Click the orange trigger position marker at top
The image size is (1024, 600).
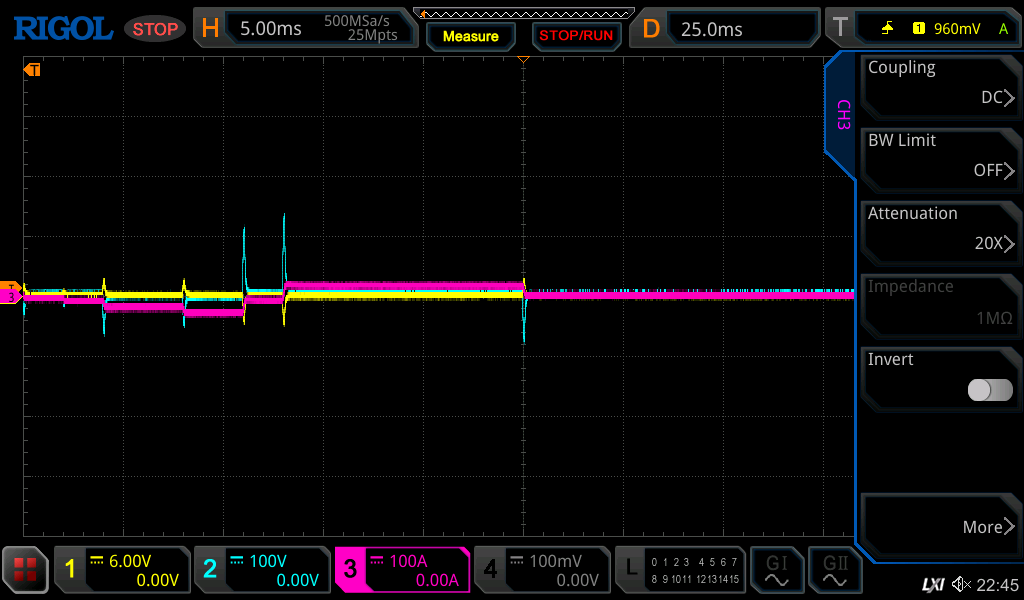click(522, 60)
